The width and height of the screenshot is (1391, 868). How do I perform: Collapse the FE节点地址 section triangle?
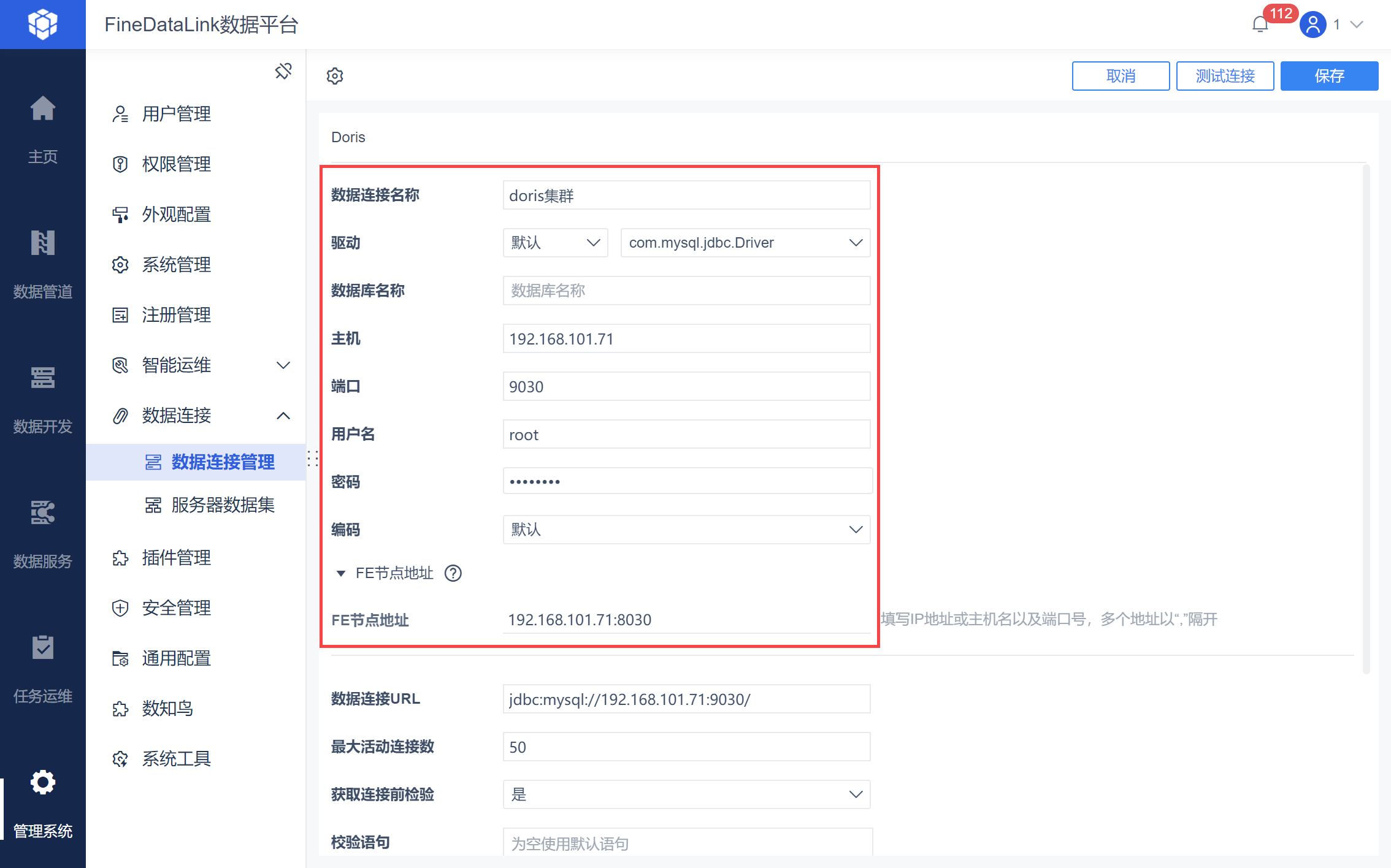click(341, 573)
